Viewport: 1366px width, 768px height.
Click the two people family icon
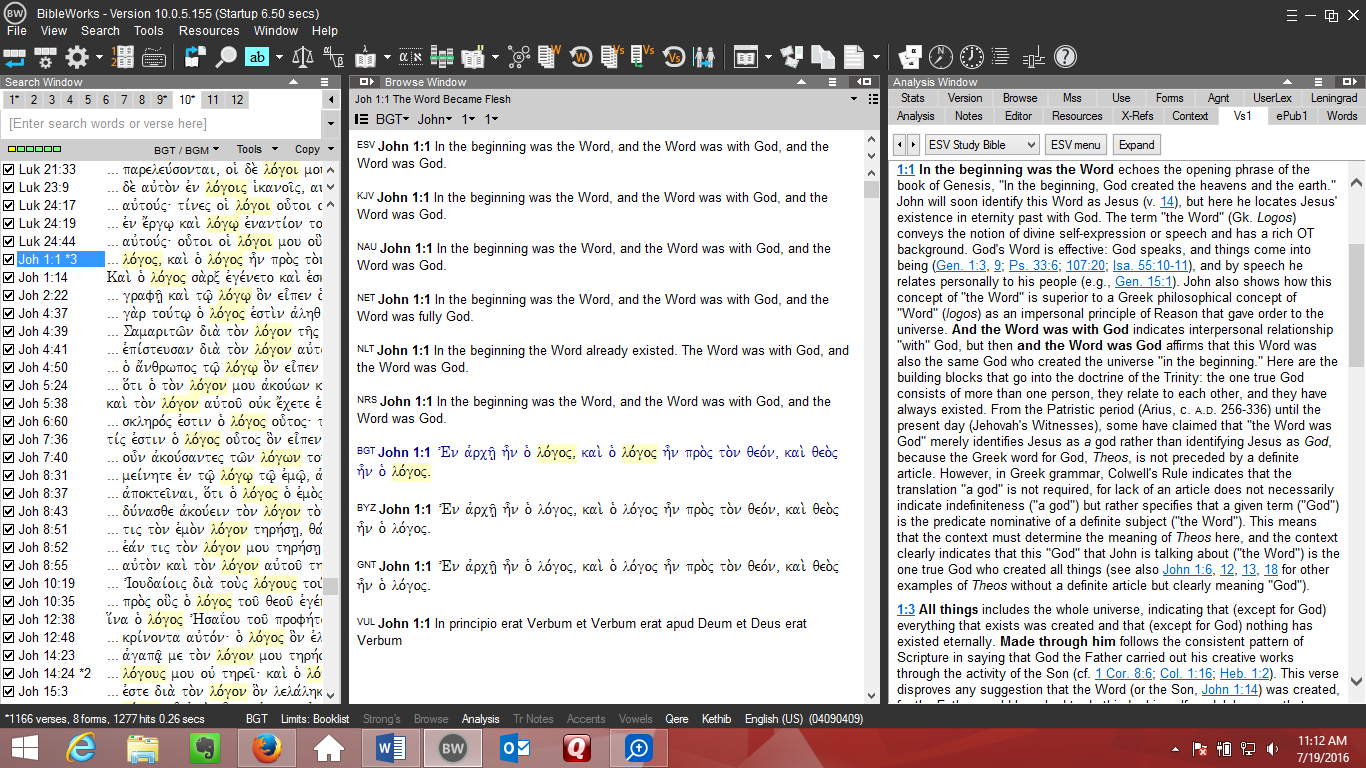(704, 57)
